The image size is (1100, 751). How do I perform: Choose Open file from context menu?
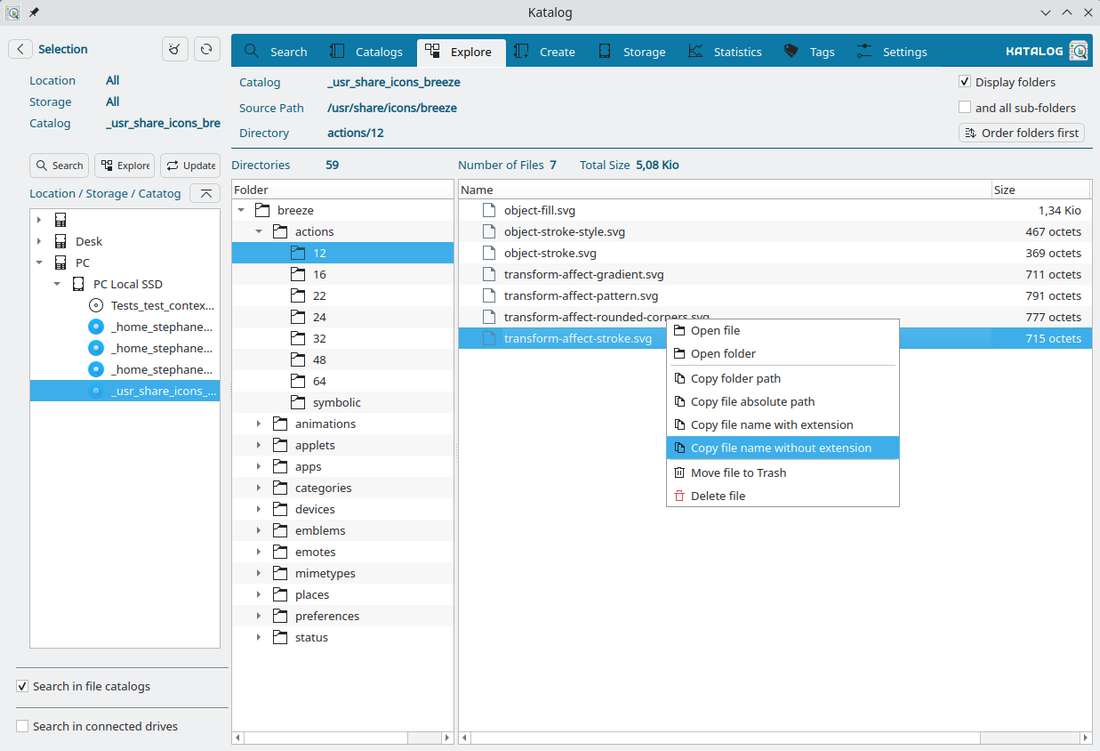pos(782,331)
